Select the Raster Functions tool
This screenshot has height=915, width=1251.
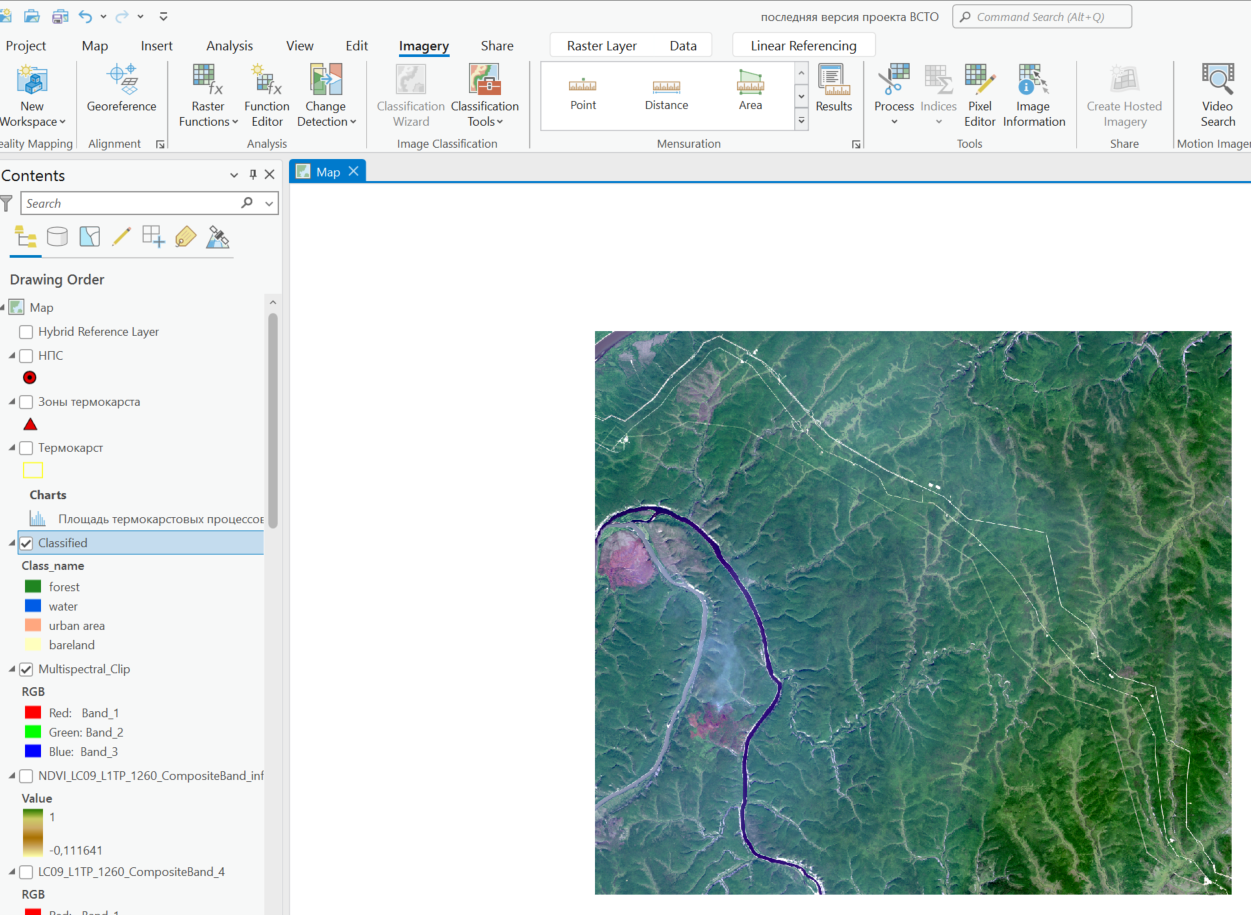(207, 89)
